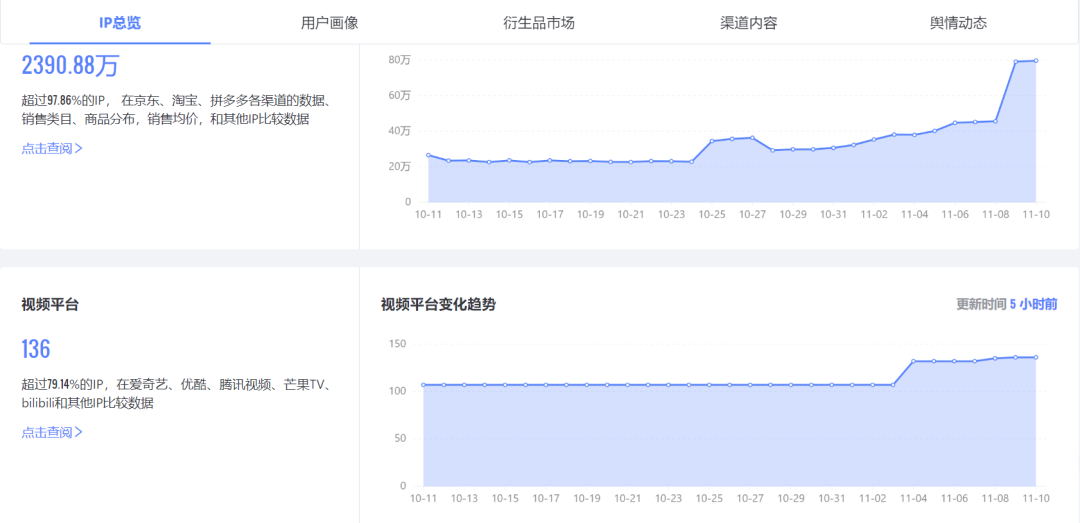This screenshot has height=523, width=1080.
Task: Select the 10-11 first point on sales chart
Action: (428, 155)
